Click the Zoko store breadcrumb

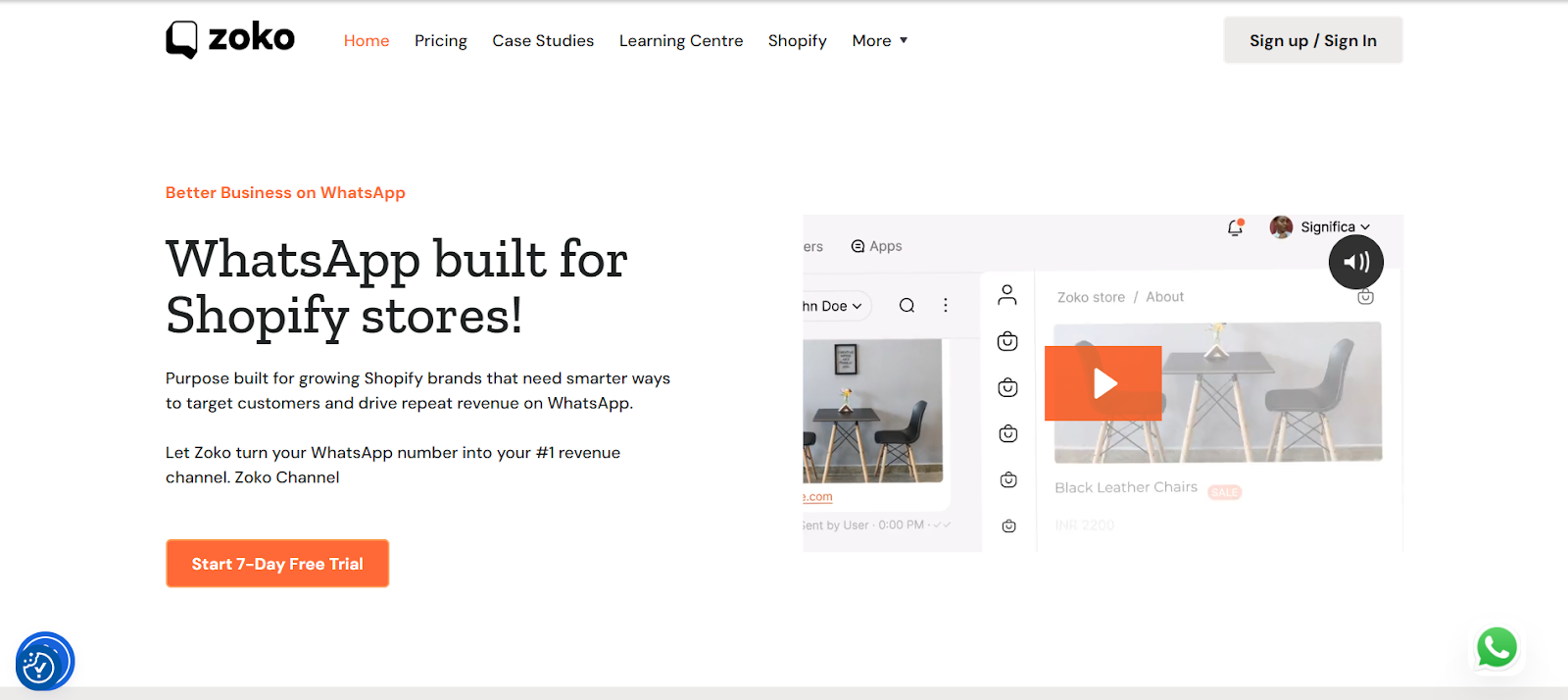point(1091,297)
